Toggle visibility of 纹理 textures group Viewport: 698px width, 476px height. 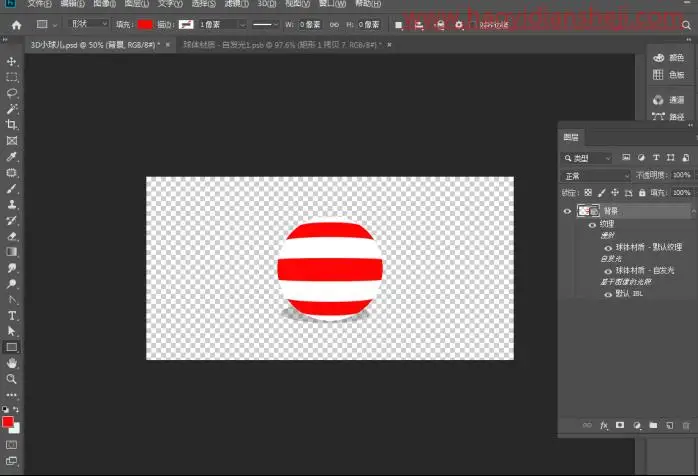(x=592, y=225)
